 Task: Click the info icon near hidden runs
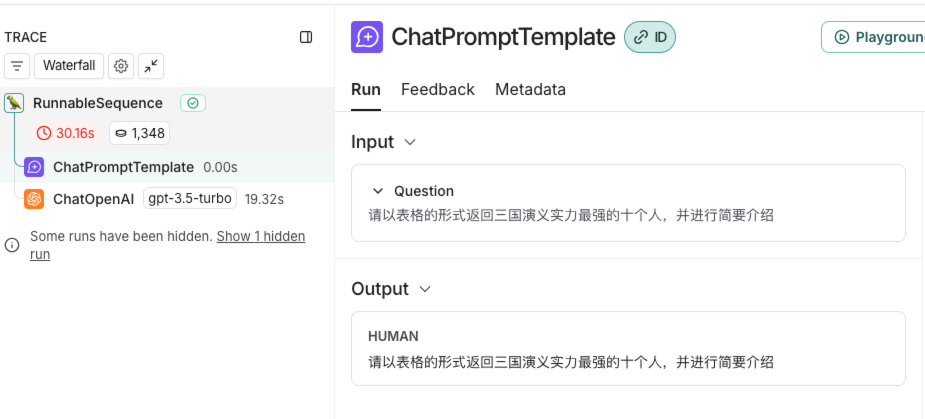(x=12, y=245)
